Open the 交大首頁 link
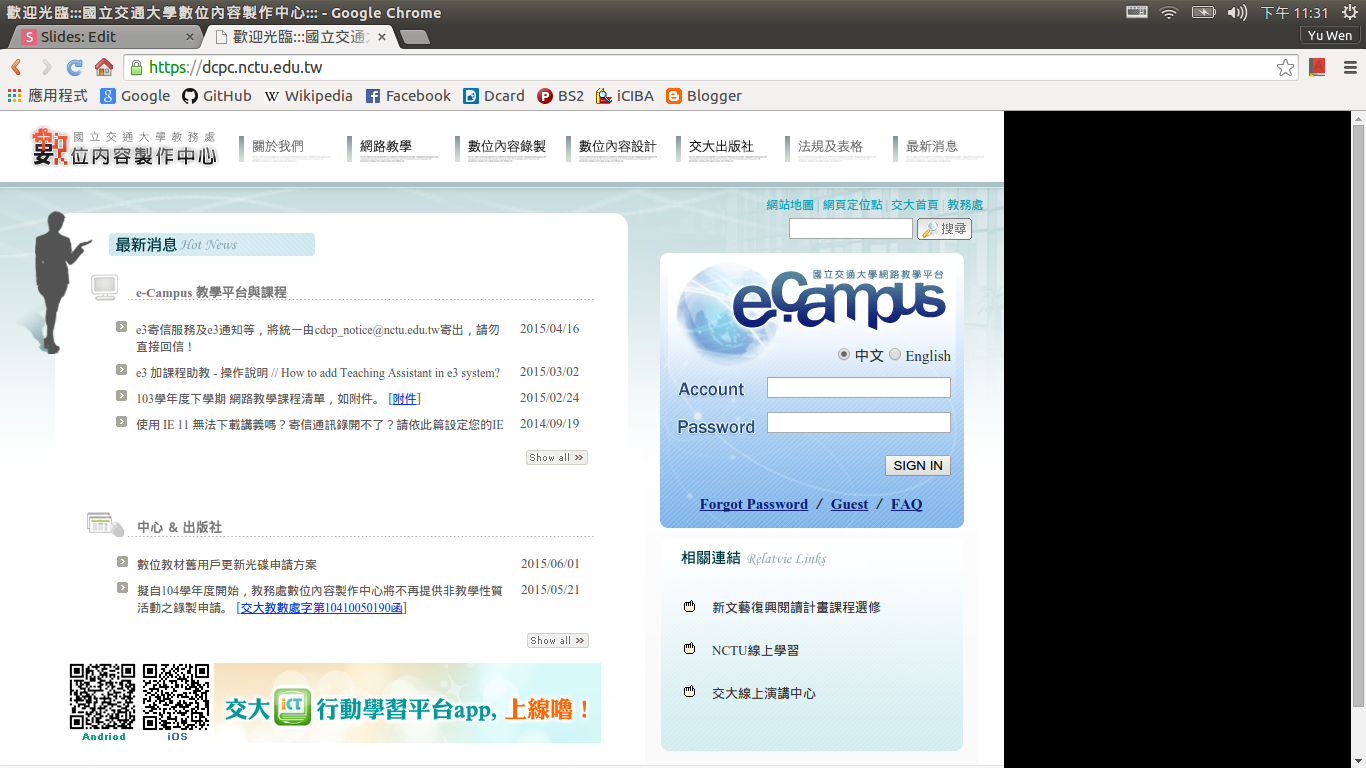This screenshot has width=1366, height=768. 914,205
